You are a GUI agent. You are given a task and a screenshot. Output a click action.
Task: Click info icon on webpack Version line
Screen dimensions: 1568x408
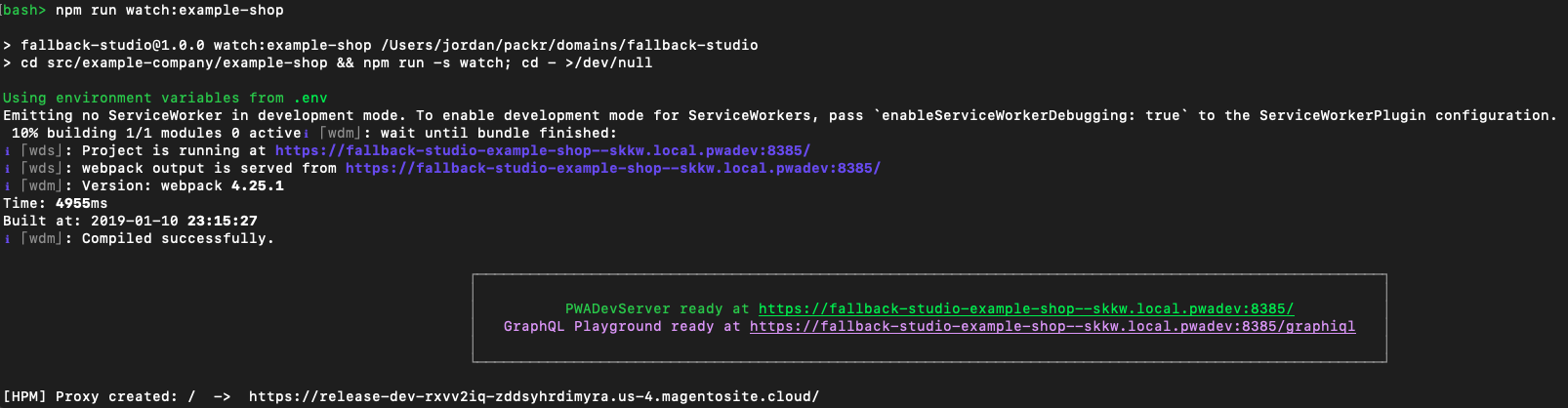click(8, 186)
